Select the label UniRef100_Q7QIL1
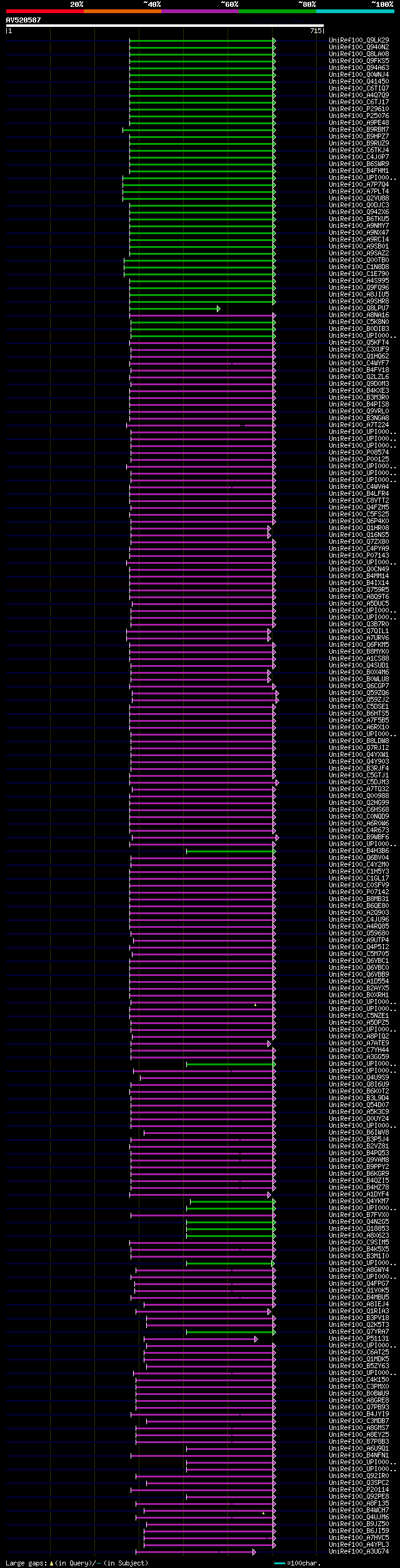This screenshot has height=1568, width=400. click(x=359, y=631)
